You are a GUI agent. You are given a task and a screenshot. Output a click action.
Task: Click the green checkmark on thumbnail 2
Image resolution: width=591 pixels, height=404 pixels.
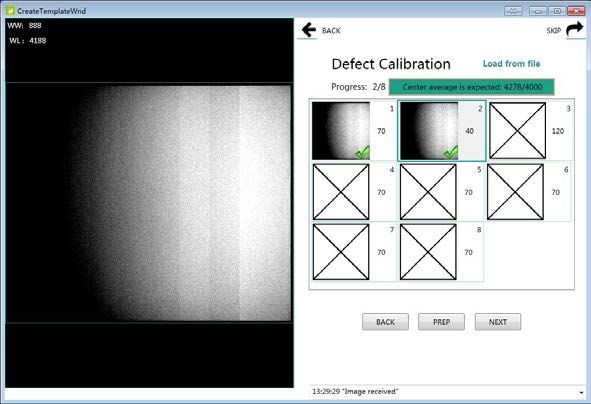click(x=451, y=152)
